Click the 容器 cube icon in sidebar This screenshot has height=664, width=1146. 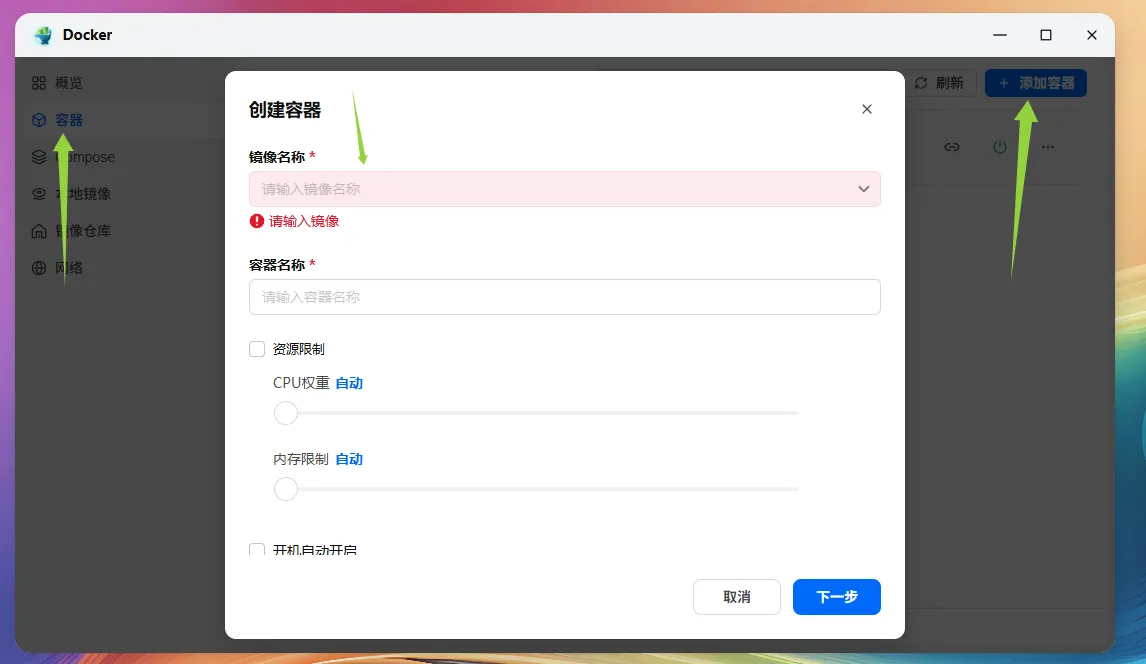click(x=39, y=120)
